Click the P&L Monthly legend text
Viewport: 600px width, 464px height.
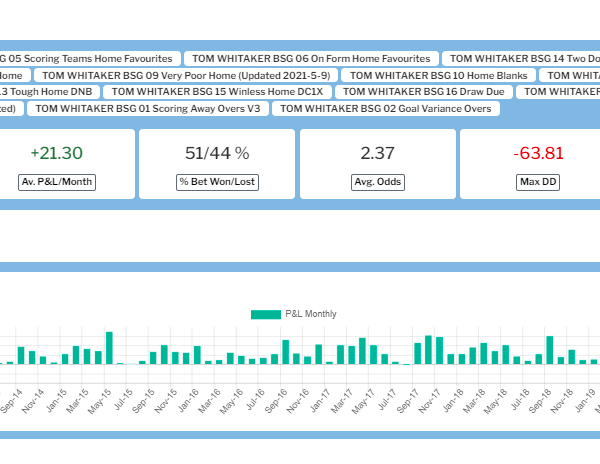(311, 314)
